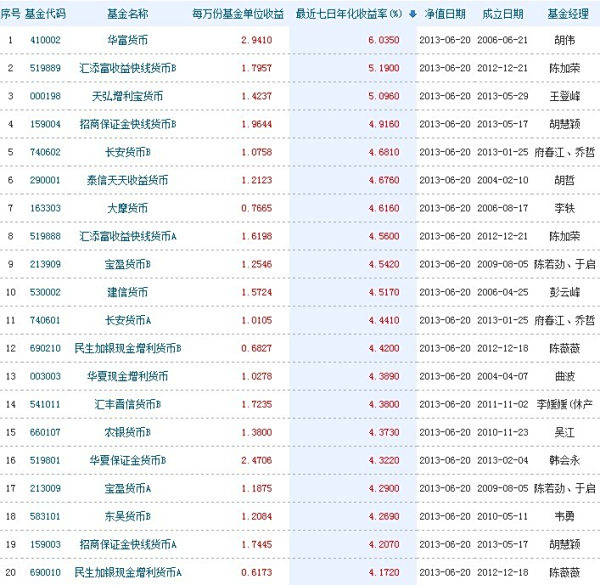This screenshot has width=600, height=585.
Task: Open fund 汇添富收益快线货币A
Action: (127, 236)
